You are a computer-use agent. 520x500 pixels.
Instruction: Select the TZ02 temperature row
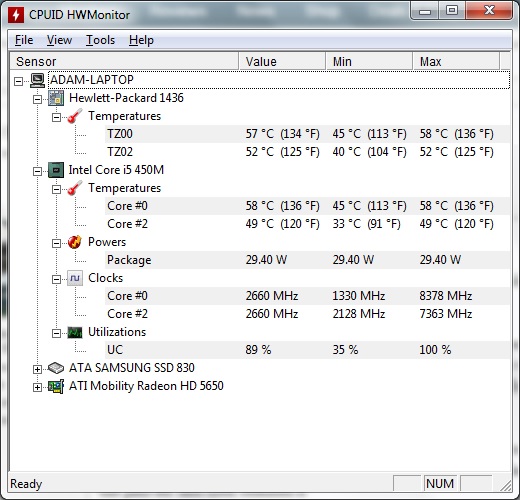click(307, 152)
